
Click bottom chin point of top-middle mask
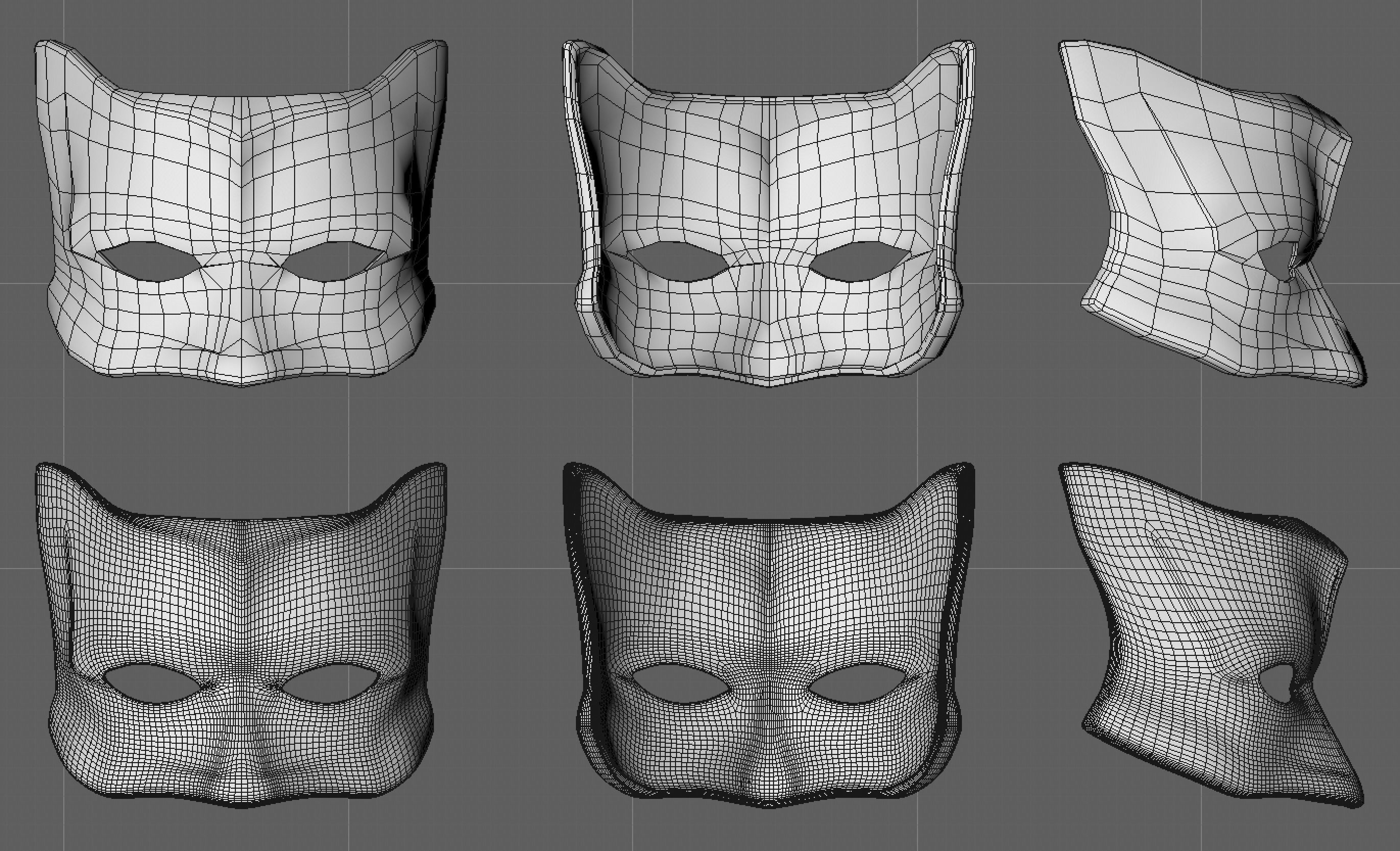[769, 384]
